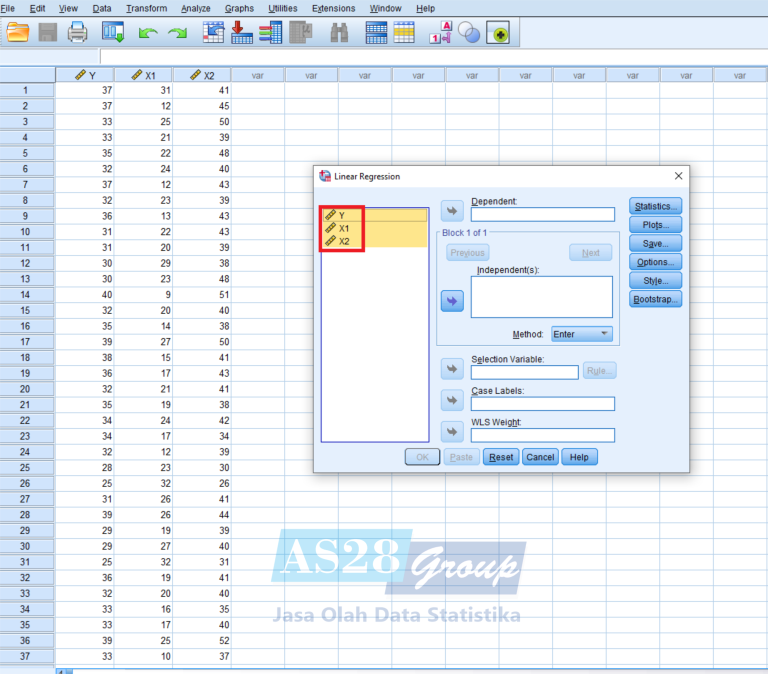The height and width of the screenshot is (674, 768).
Task: Click the arrow button beside Independent(s) box
Action: [452, 301]
